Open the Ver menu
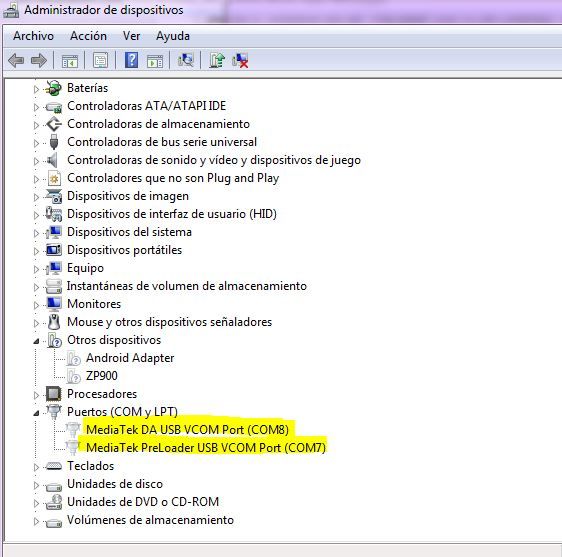Screen dimensions: 562x557 (x=131, y=36)
